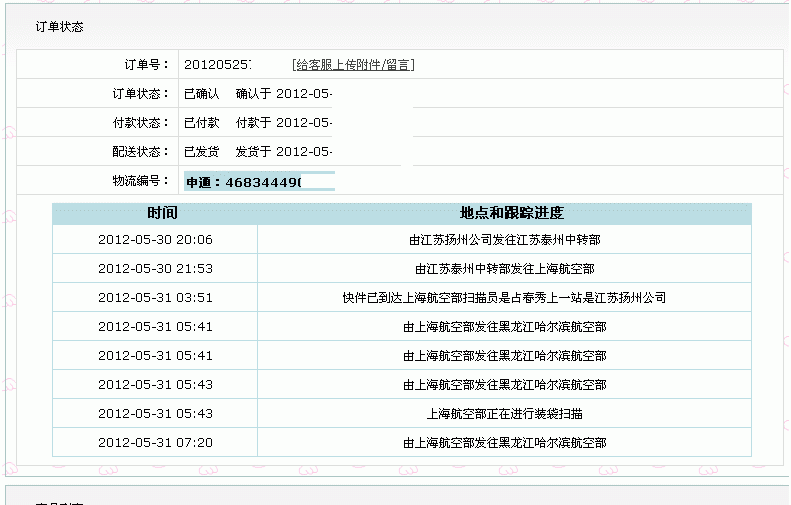Image resolution: width=791 pixels, height=505 pixels.
Task: Click the 订单号 field label
Action: coord(146,65)
